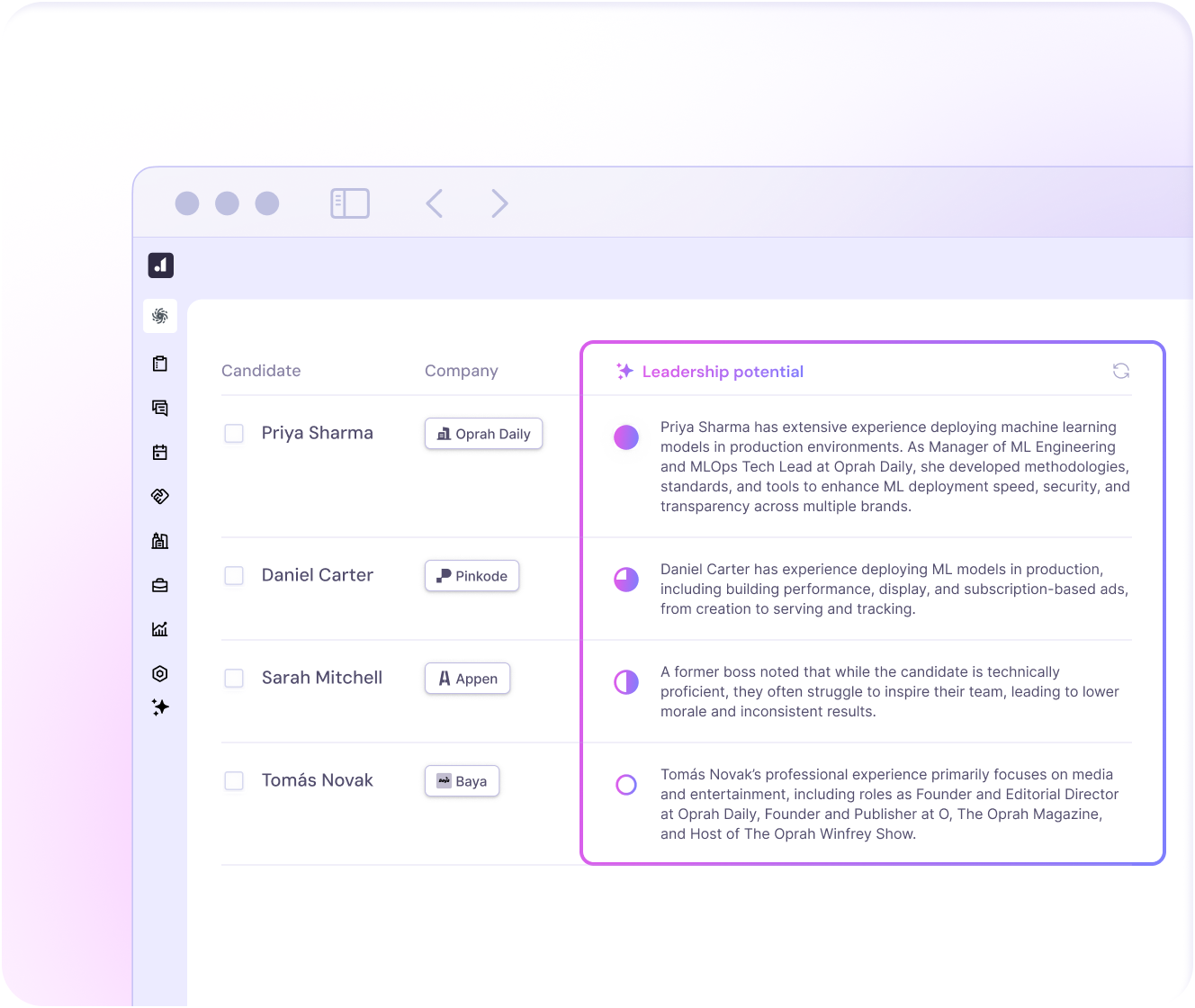Refresh the Leadership potential column
The width and height of the screenshot is (1195, 1008).
(1120, 371)
